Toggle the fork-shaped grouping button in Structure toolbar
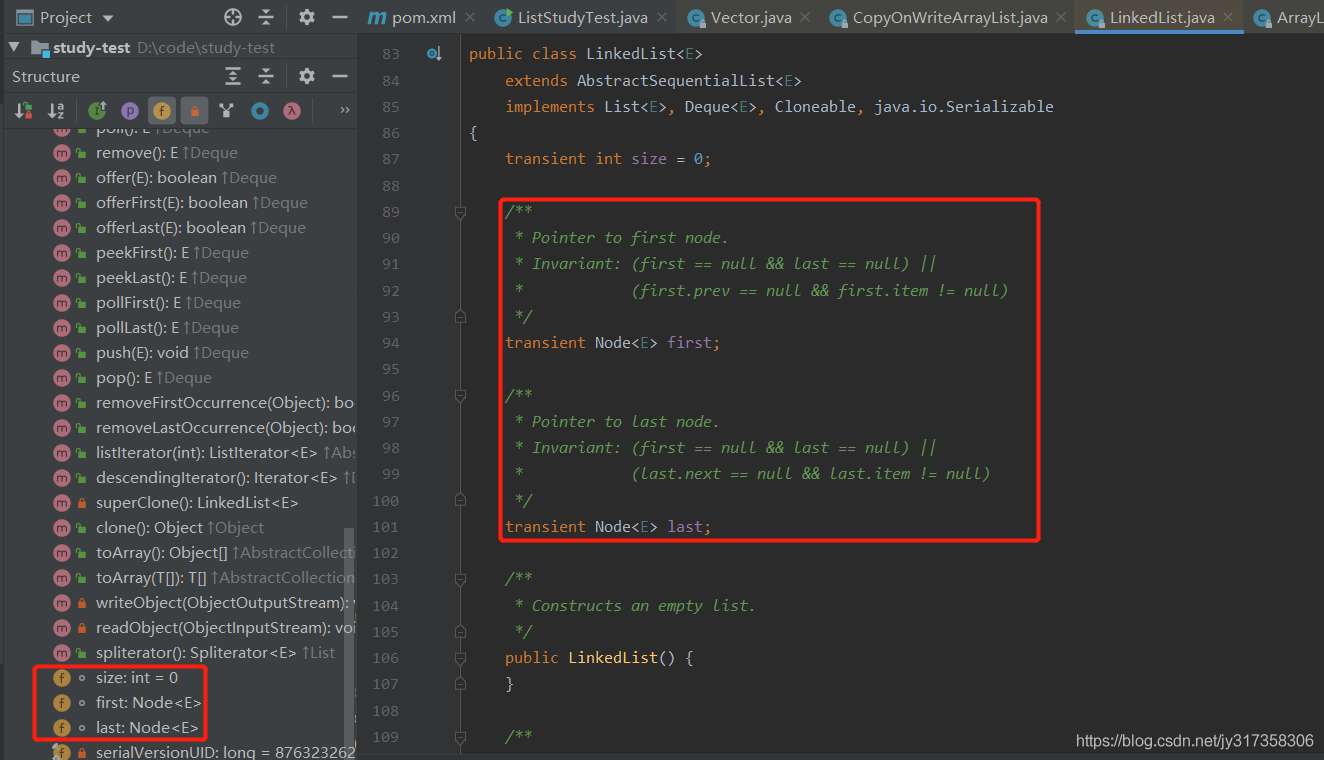 (227, 111)
